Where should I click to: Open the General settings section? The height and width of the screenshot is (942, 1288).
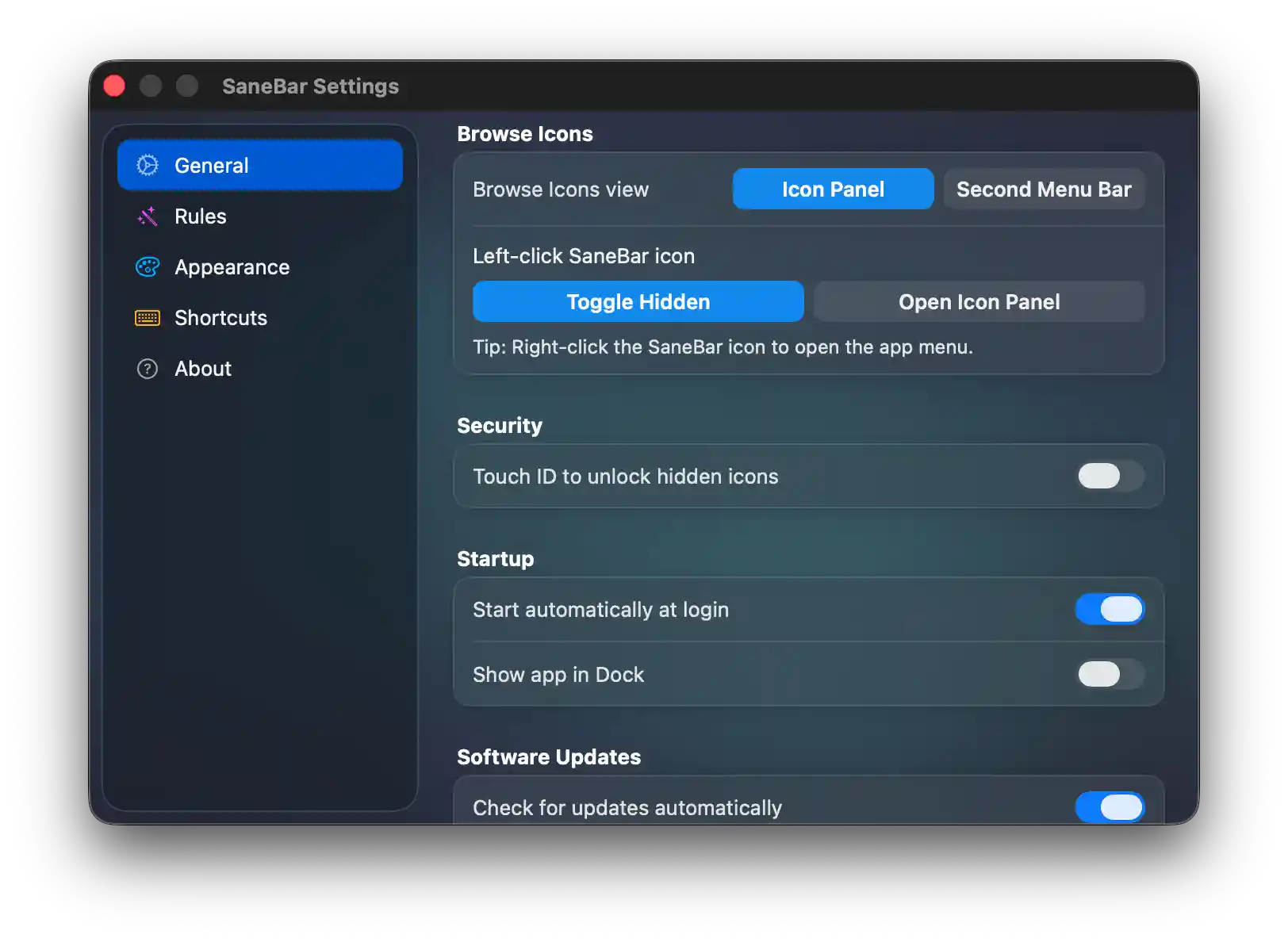(260, 165)
